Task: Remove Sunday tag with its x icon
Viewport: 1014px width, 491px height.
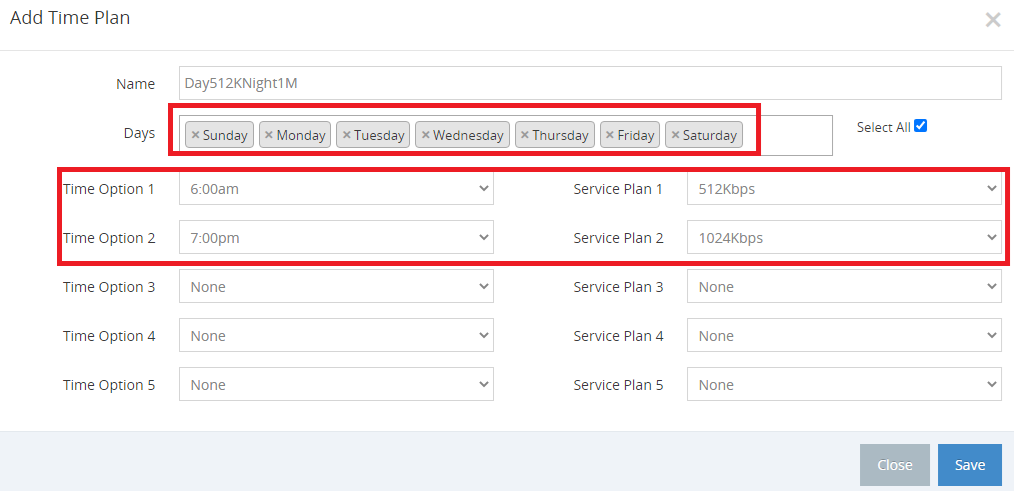Action: coord(195,135)
